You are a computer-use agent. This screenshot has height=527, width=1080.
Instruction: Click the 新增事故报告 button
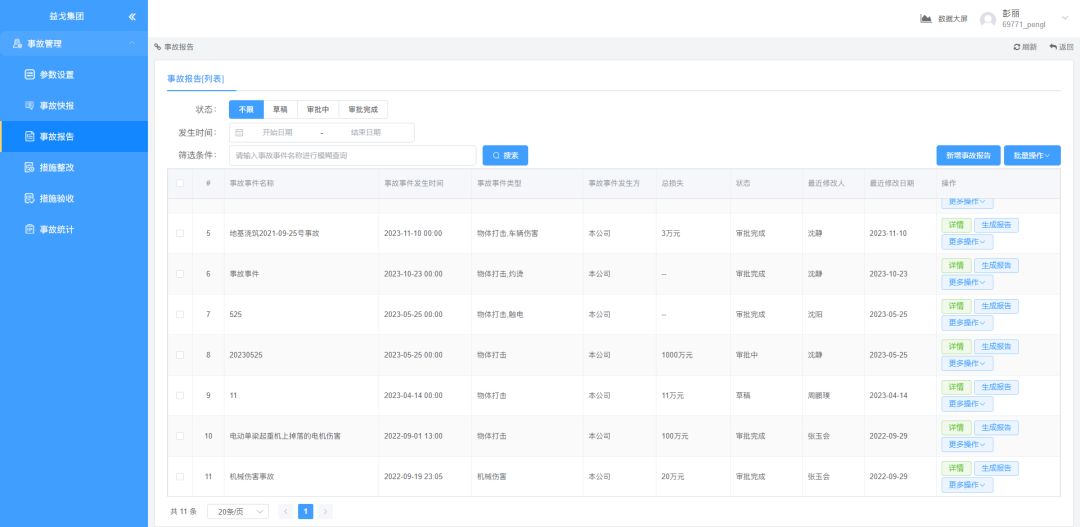pos(967,156)
